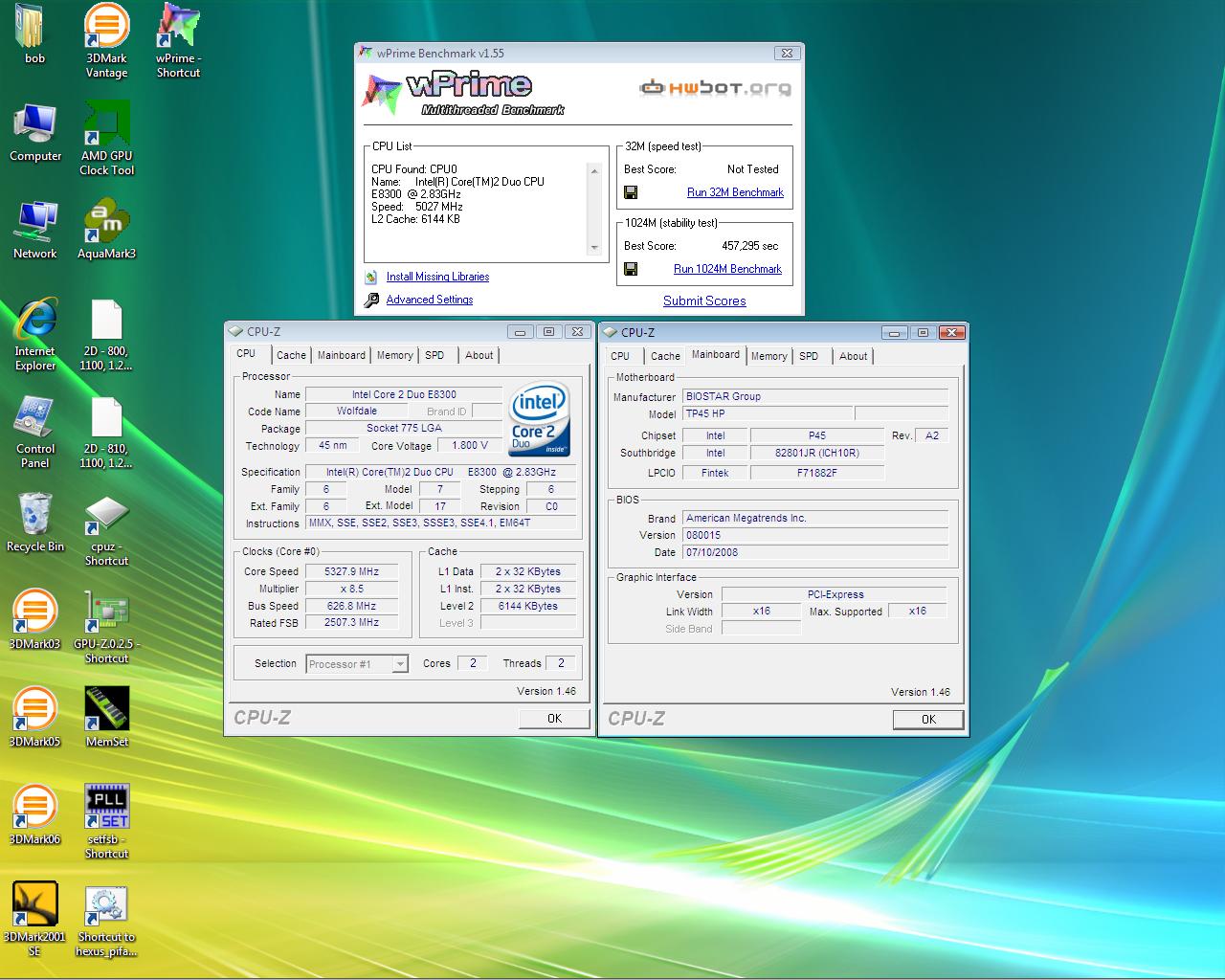Click OK in left CPU-Z window

pos(554,719)
